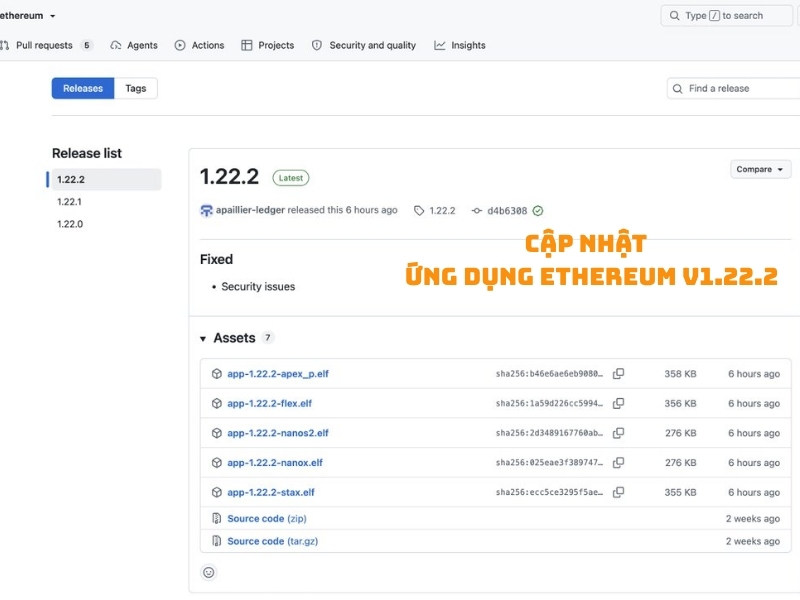Click the Actions play icon

[x=180, y=45]
